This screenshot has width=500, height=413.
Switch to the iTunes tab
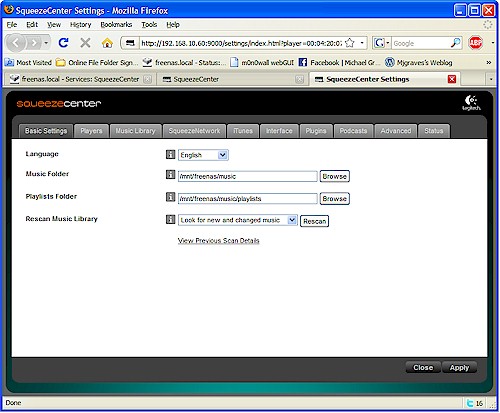tap(243, 131)
